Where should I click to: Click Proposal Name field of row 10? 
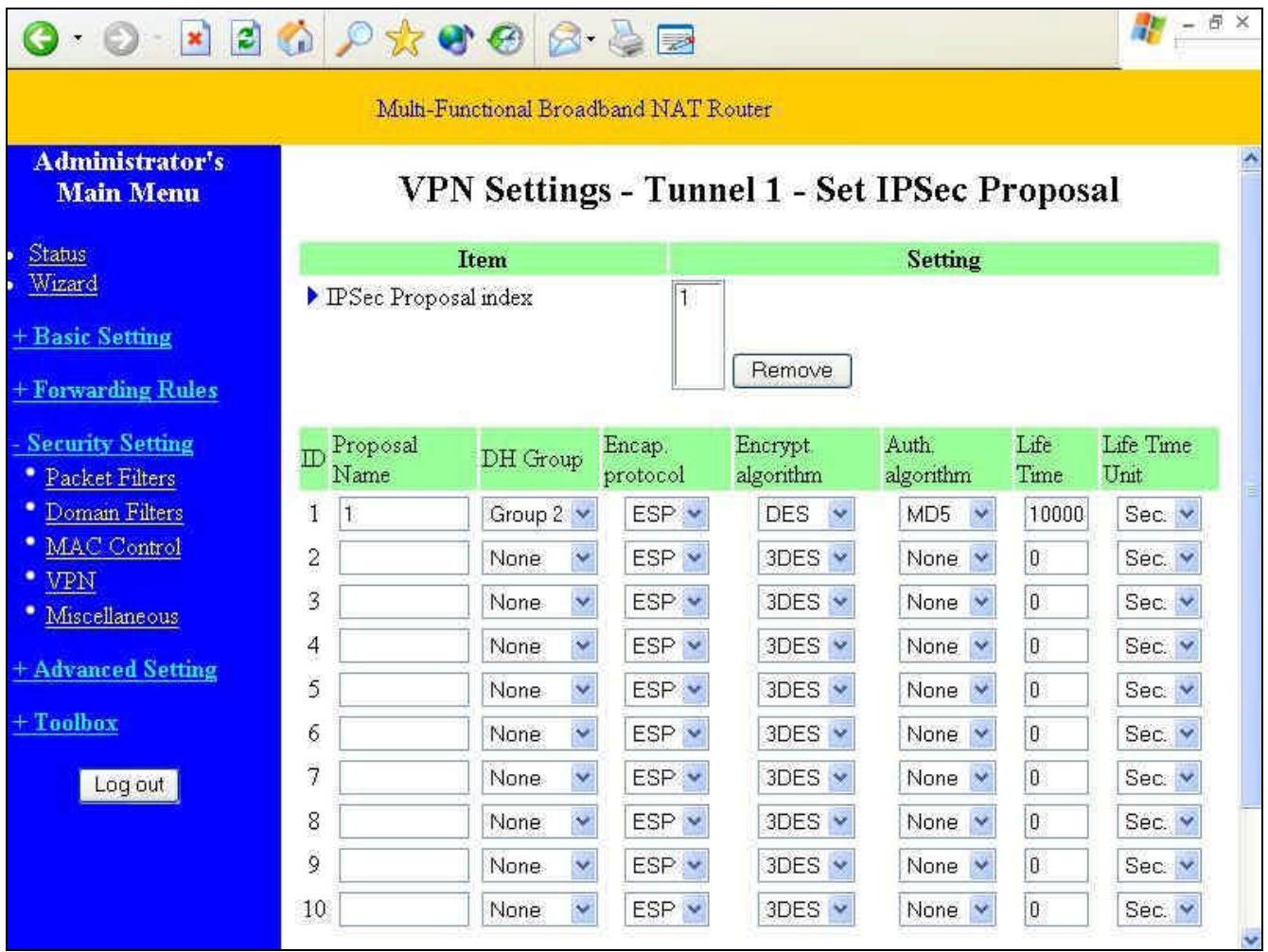tap(403, 910)
